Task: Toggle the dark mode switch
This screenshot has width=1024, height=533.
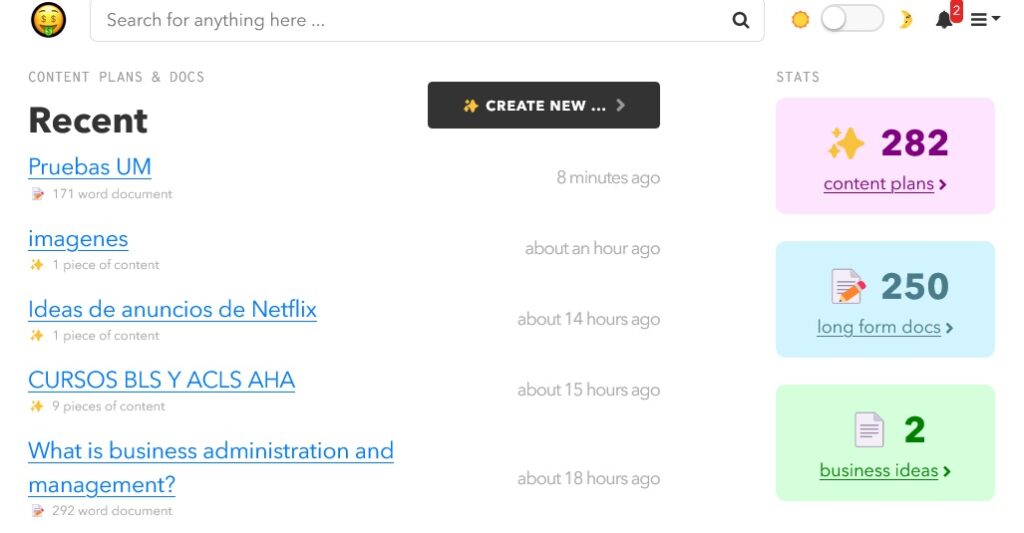Action: (x=852, y=18)
